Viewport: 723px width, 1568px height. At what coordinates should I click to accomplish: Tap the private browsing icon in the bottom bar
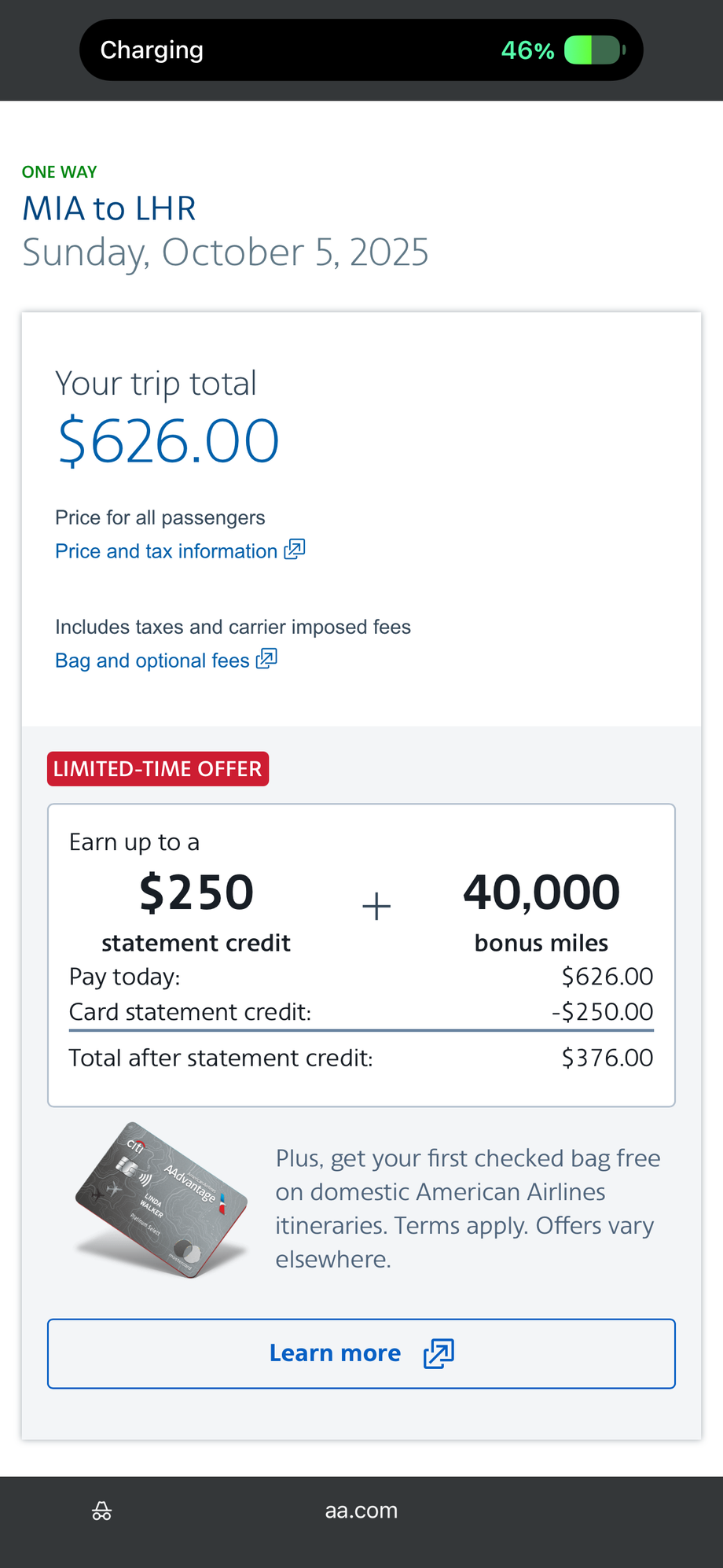pos(102,1511)
